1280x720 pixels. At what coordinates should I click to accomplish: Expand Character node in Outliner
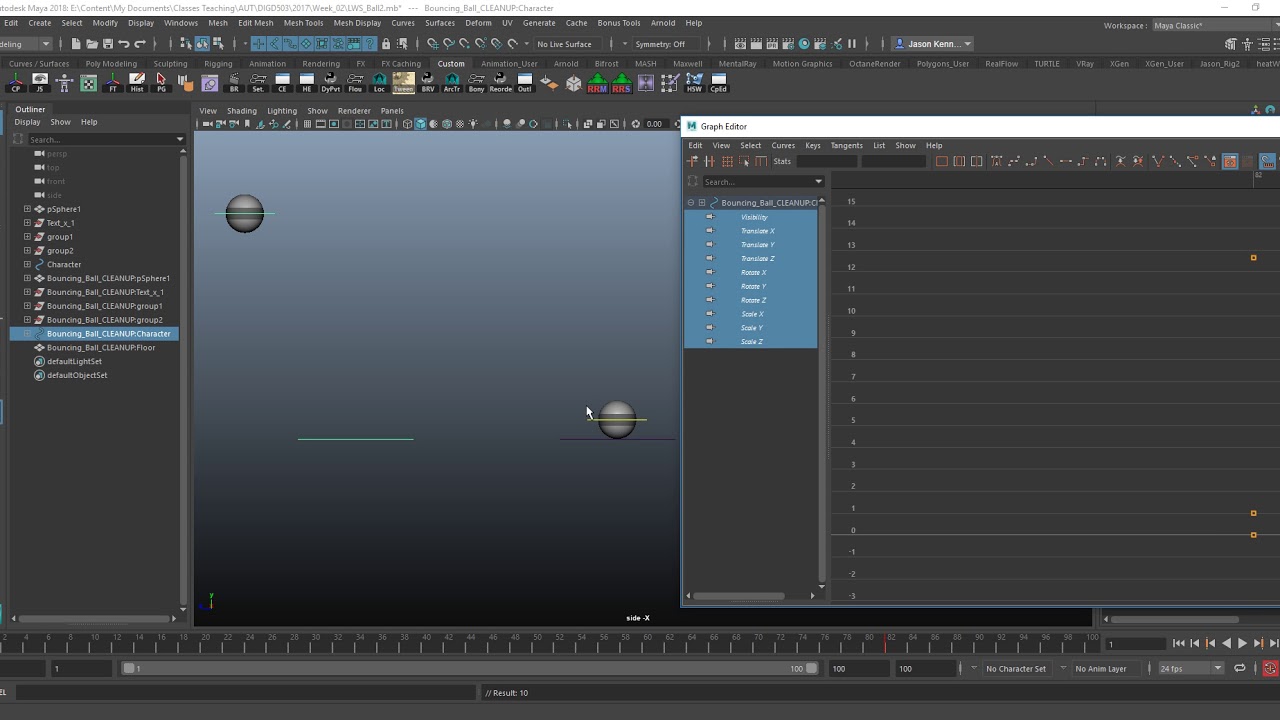[x=27, y=264]
